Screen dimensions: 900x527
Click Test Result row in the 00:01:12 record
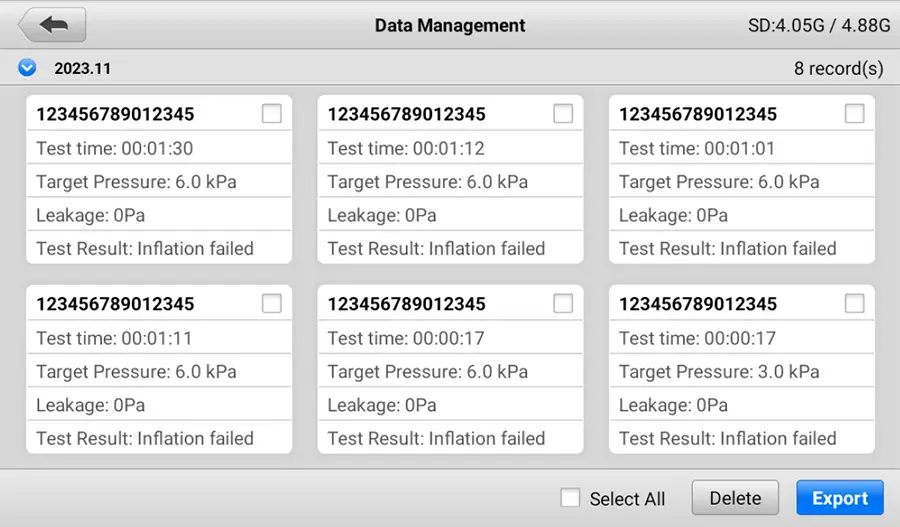[x=451, y=248]
